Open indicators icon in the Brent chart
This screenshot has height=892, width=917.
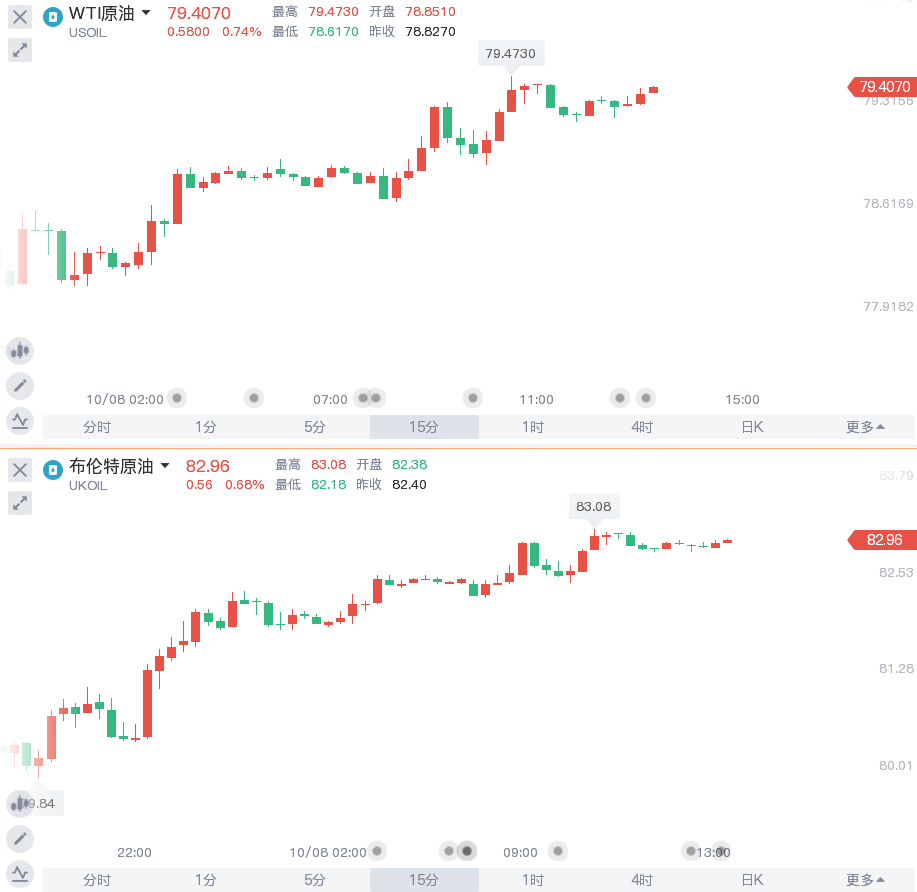20,874
